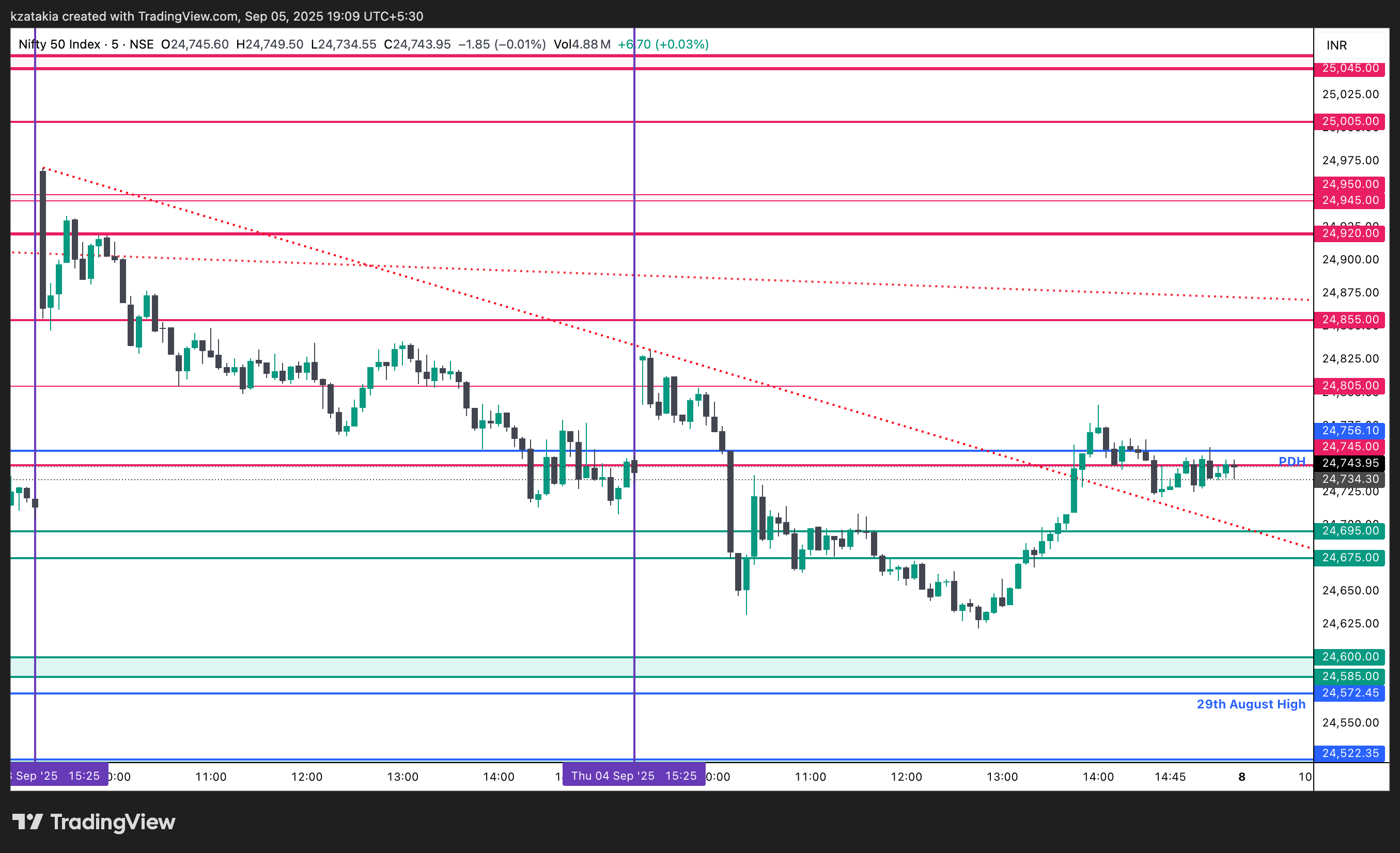The width and height of the screenshot is (1400, 853).
Task: Click the 24,855.00 price label
Action: [1349, 320]
